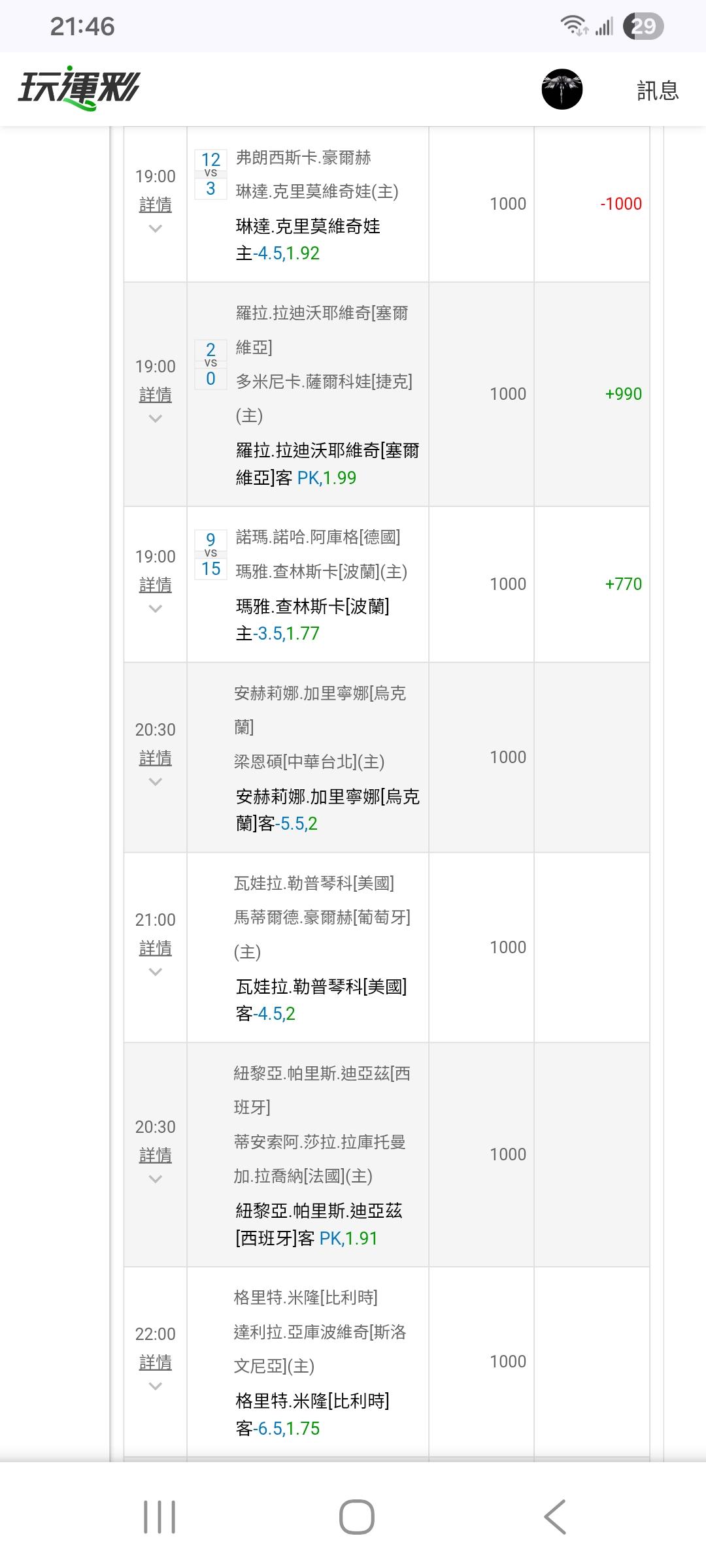Expand chevron under 安赫莉娜.加里寧娜 match details
The width and height of the screenshot is (706, 1568).
pyautogui.click(x=156, y=782)
